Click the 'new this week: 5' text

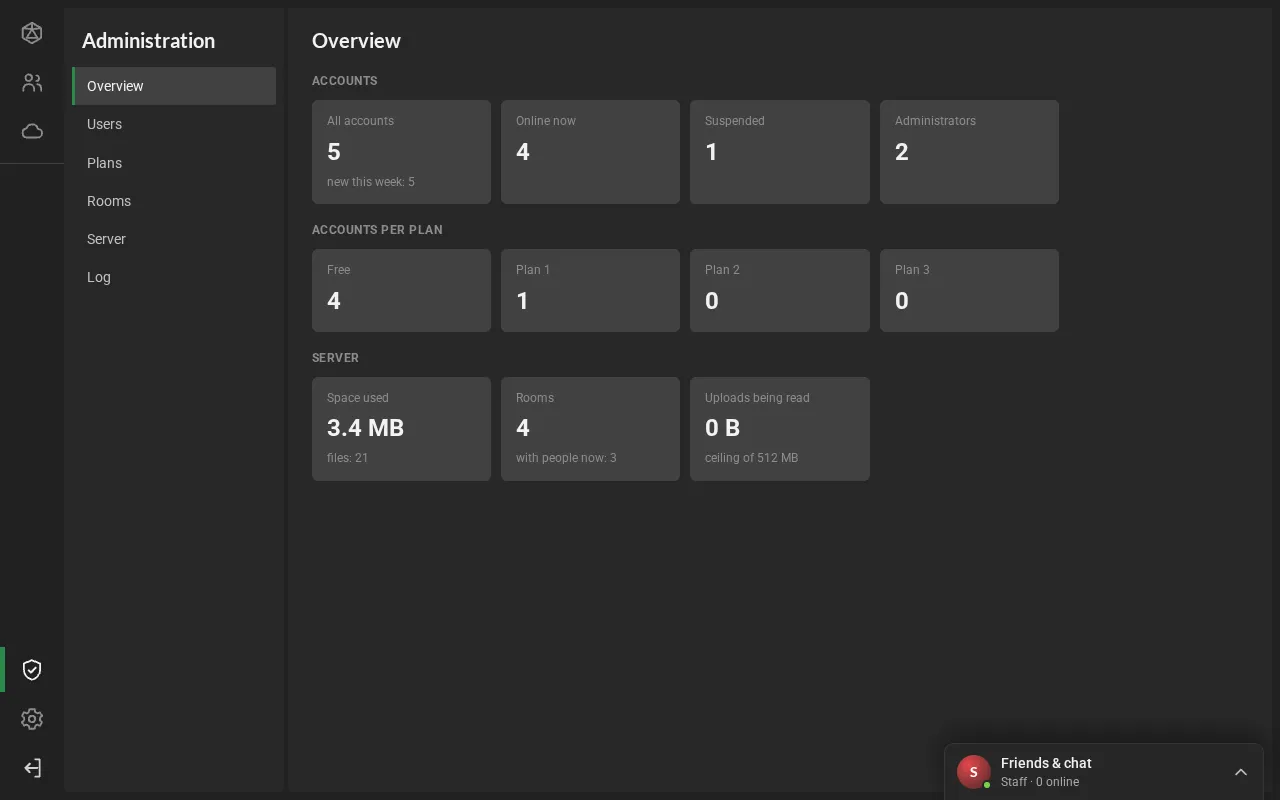[x=371, y=182]
